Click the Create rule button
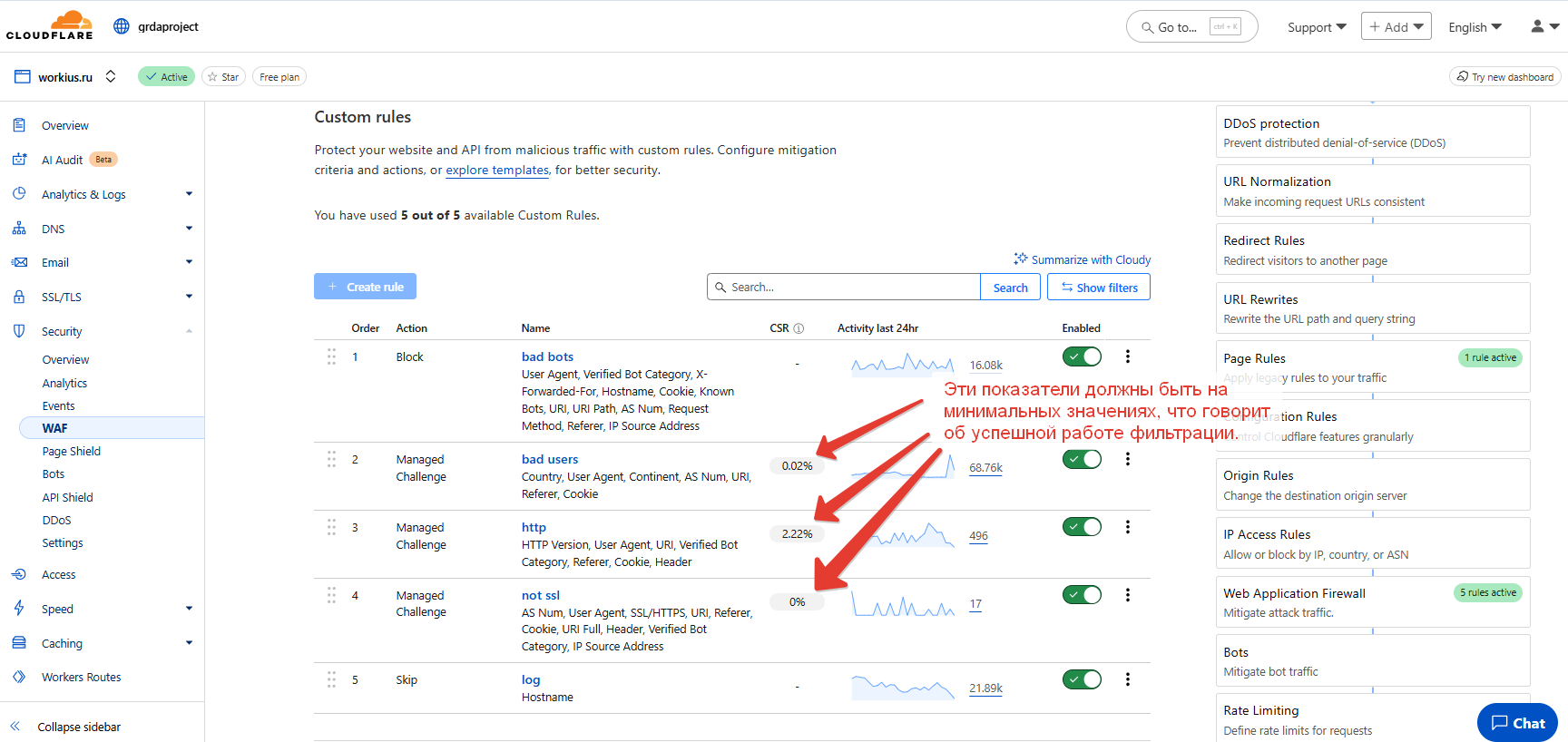1568x742 pixels. 365,287
